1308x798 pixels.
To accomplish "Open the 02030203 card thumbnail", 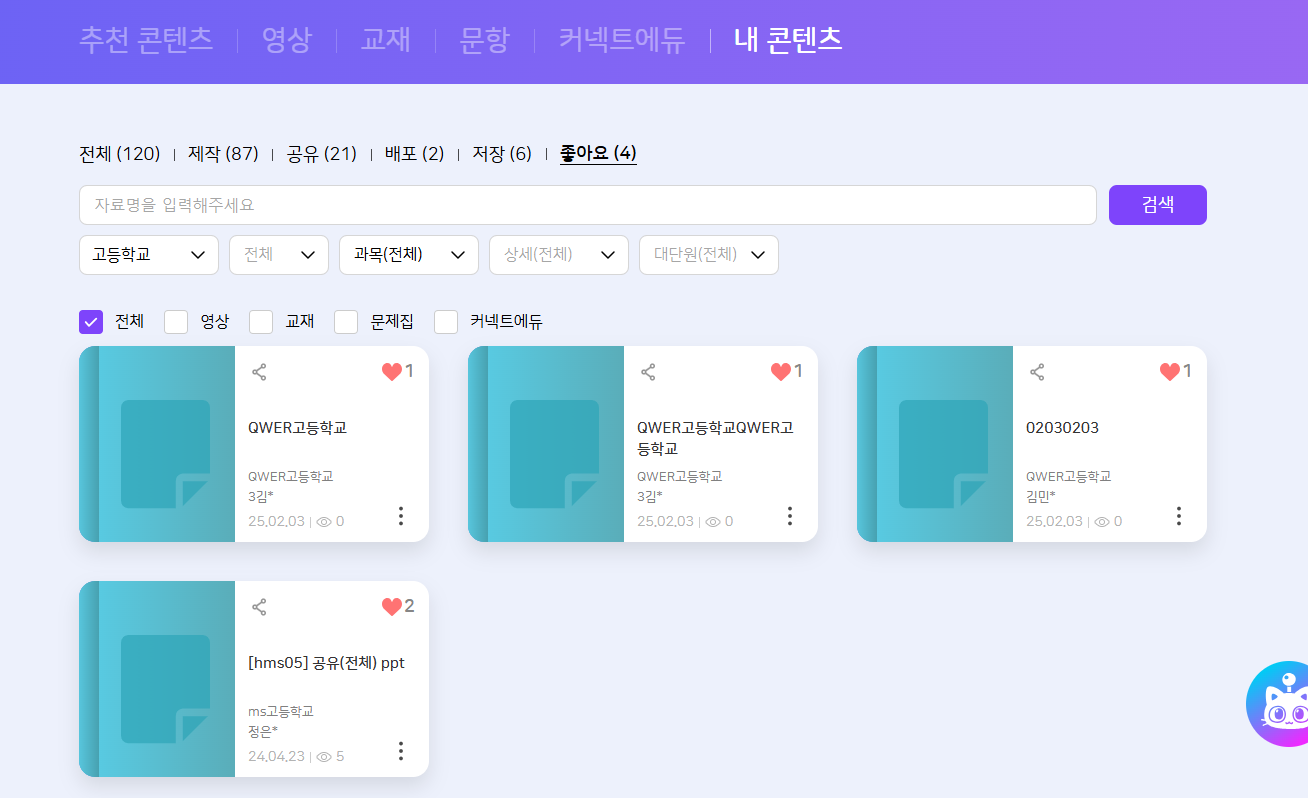I will click(935, 444).
